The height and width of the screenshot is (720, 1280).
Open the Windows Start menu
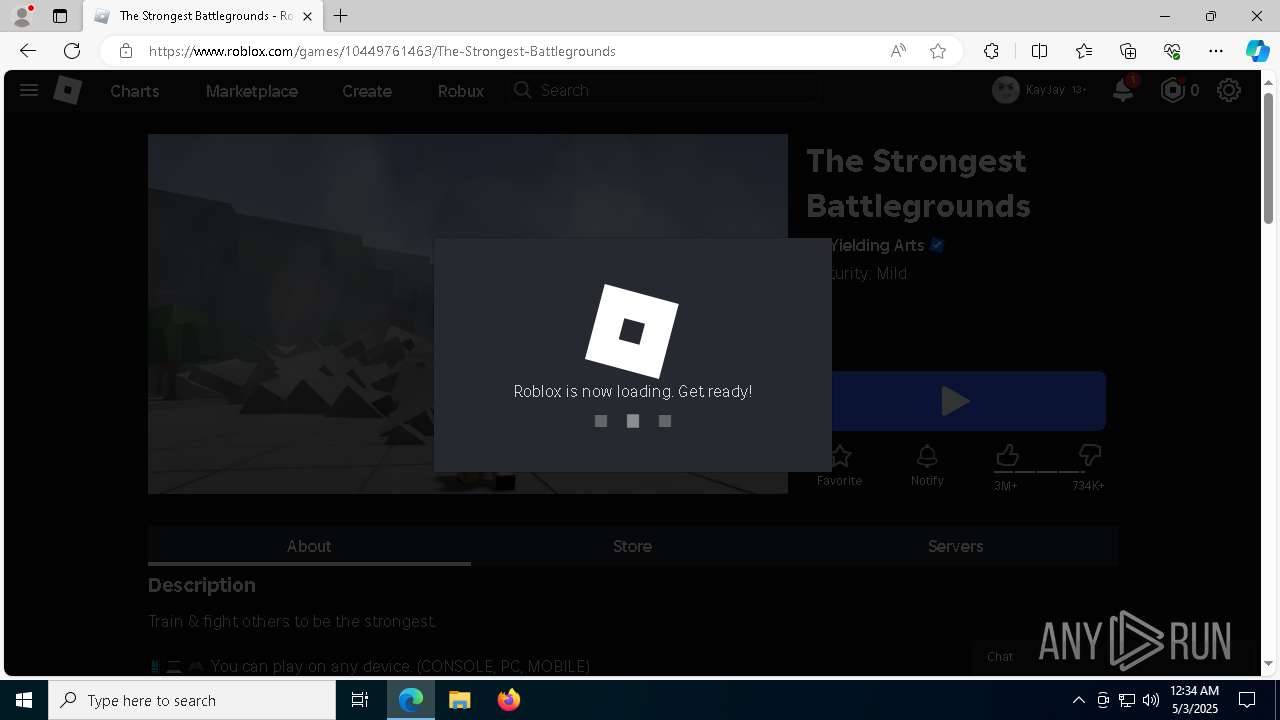point(24,700)
